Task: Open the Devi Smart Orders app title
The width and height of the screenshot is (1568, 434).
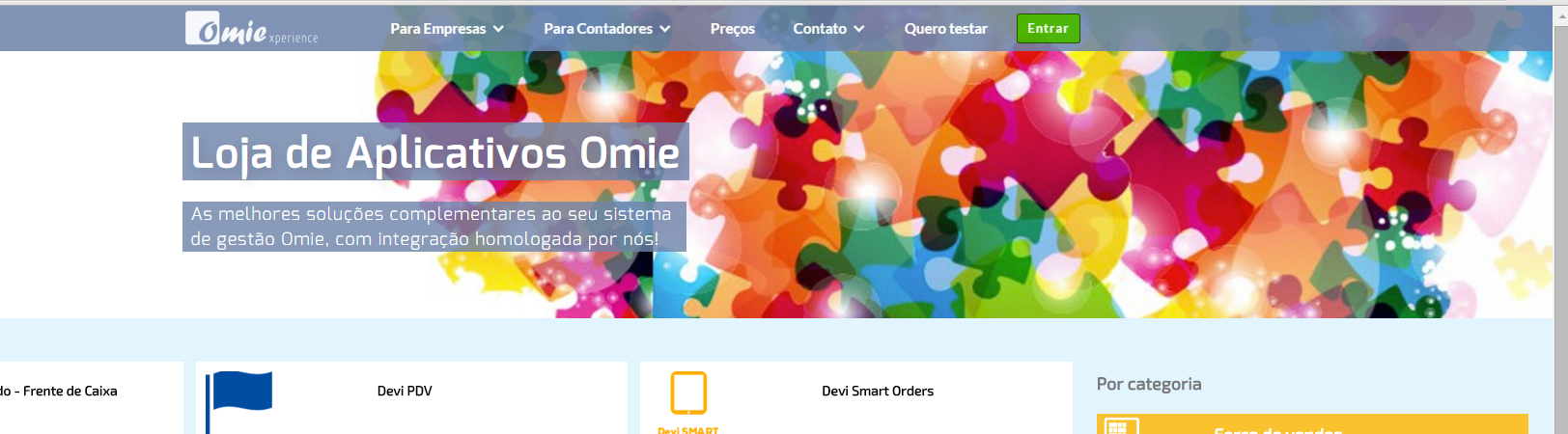Action: [x=878, y=391]
